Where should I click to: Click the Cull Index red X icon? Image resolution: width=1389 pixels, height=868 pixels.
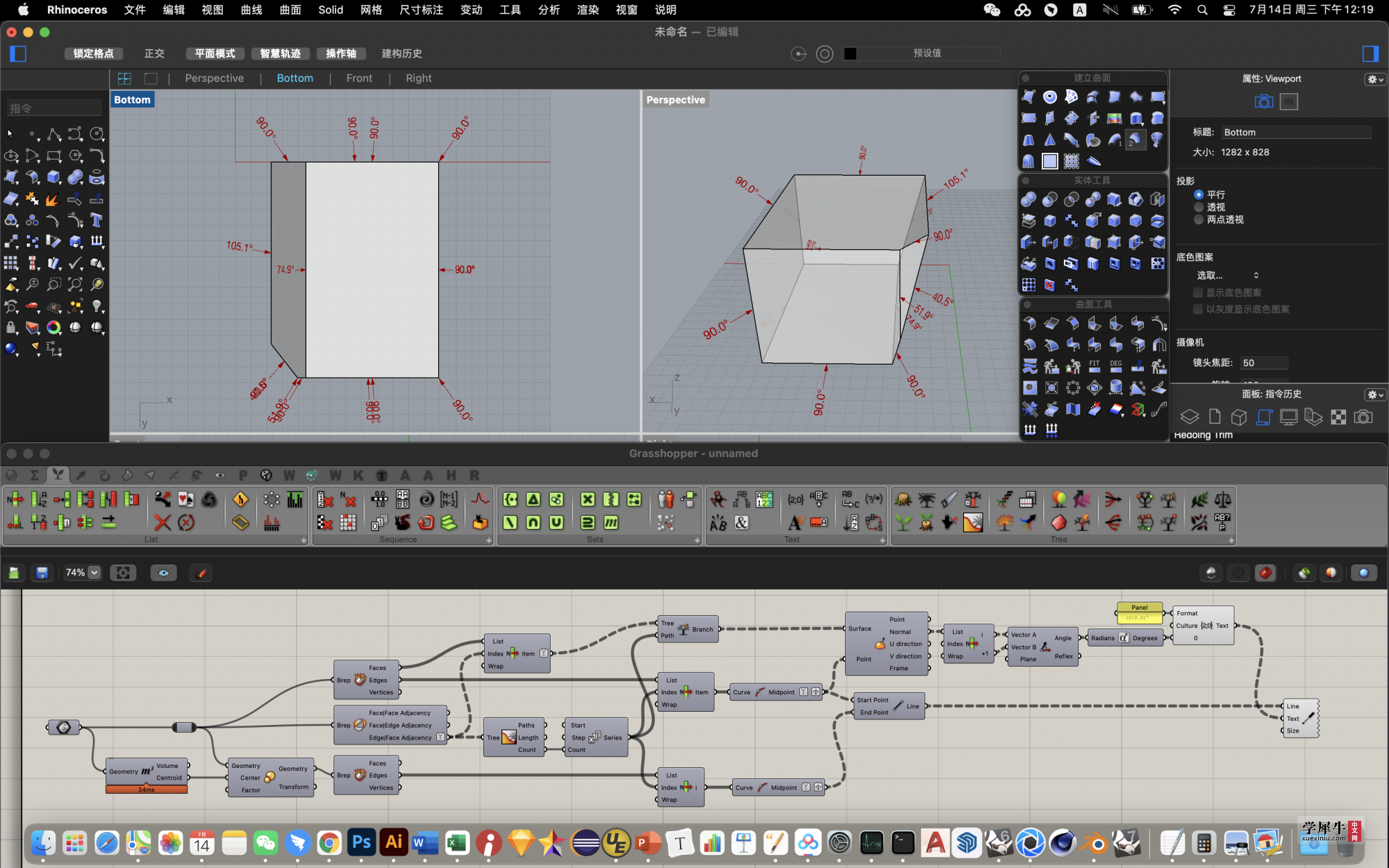pos(349,499)
